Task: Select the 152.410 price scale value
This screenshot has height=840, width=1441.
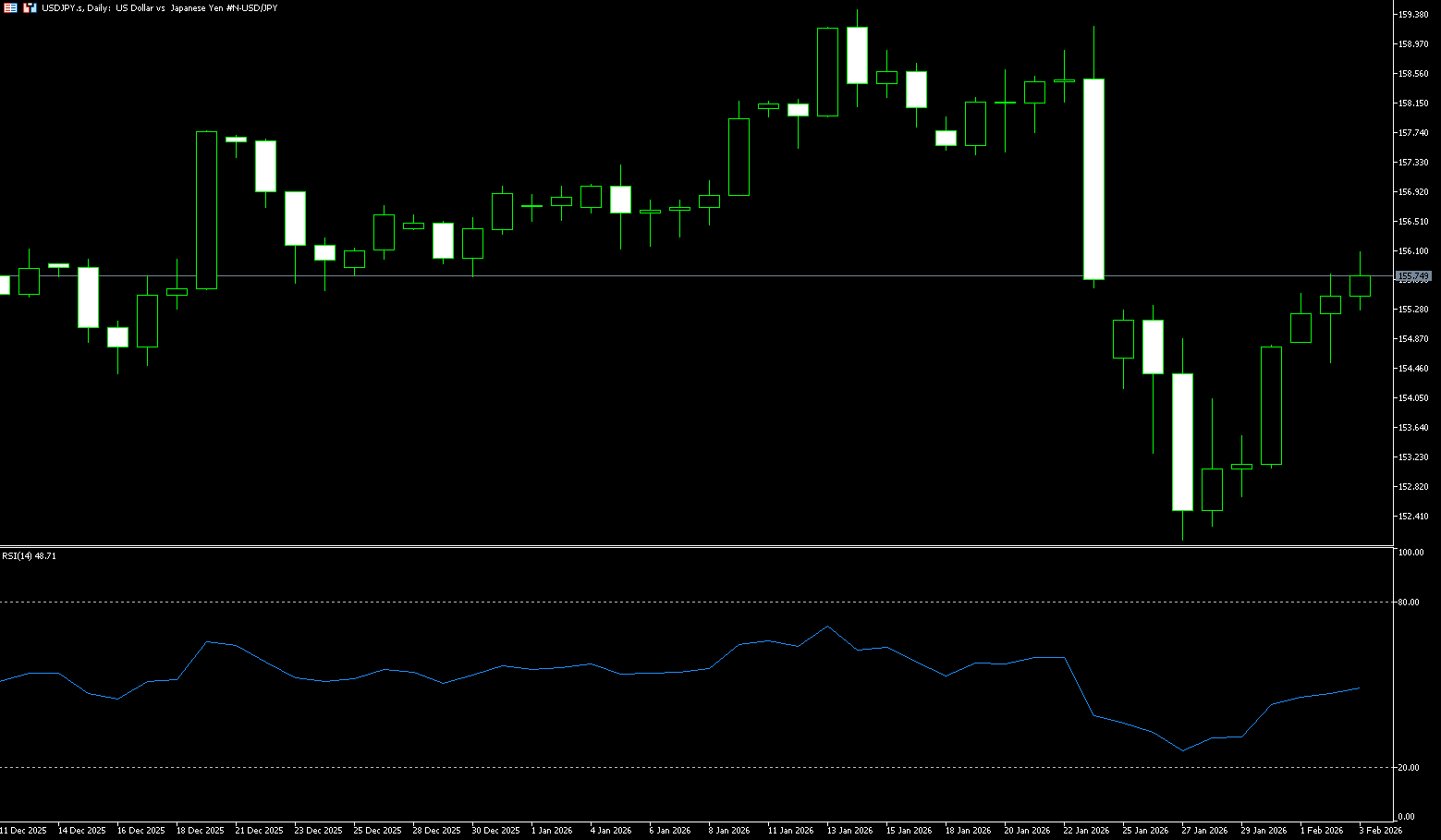Action: click(1413, 517)
